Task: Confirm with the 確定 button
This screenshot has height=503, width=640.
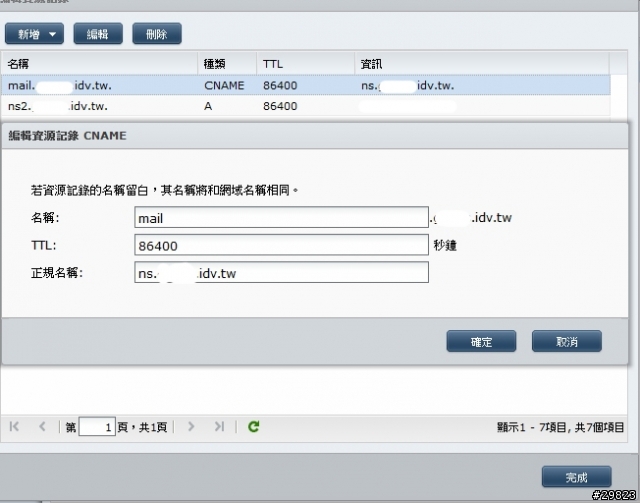Action: [x=481, y=341]
